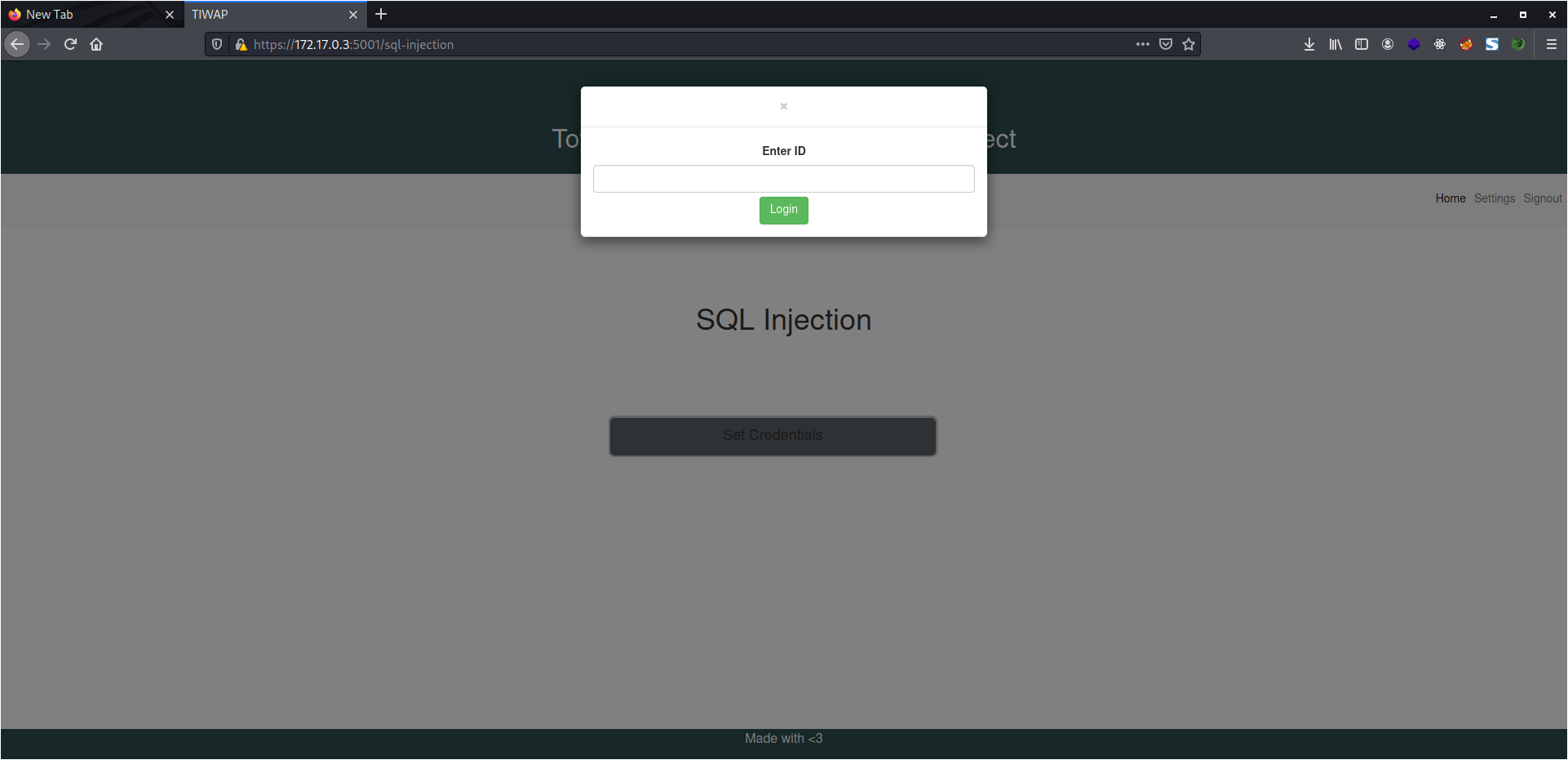Open the Library bookshelf icon

pyautogui.click(x=1335, y=45)
